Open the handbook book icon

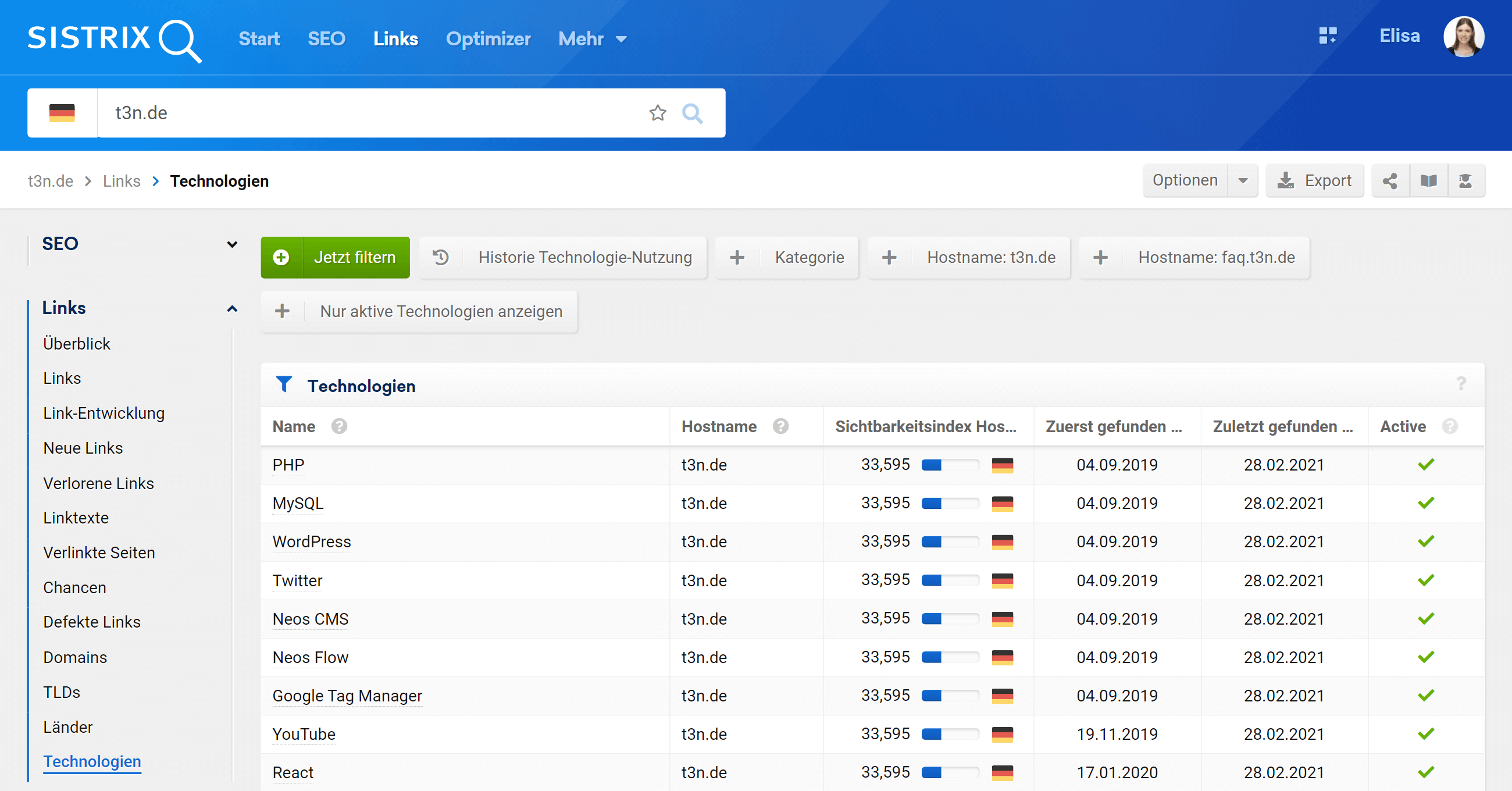1428,181
